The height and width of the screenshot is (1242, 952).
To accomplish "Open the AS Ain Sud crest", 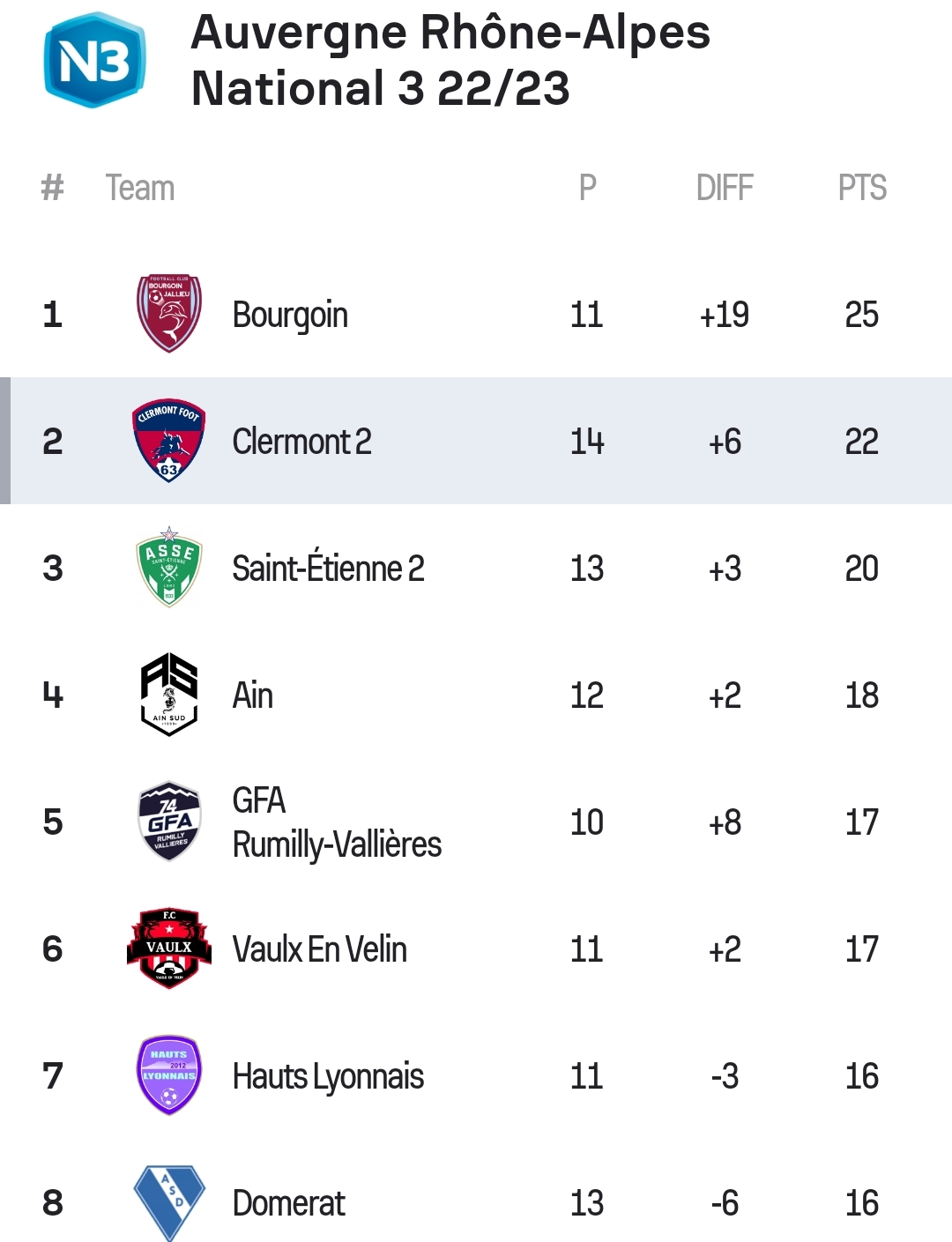I will (x=169, y=695).
